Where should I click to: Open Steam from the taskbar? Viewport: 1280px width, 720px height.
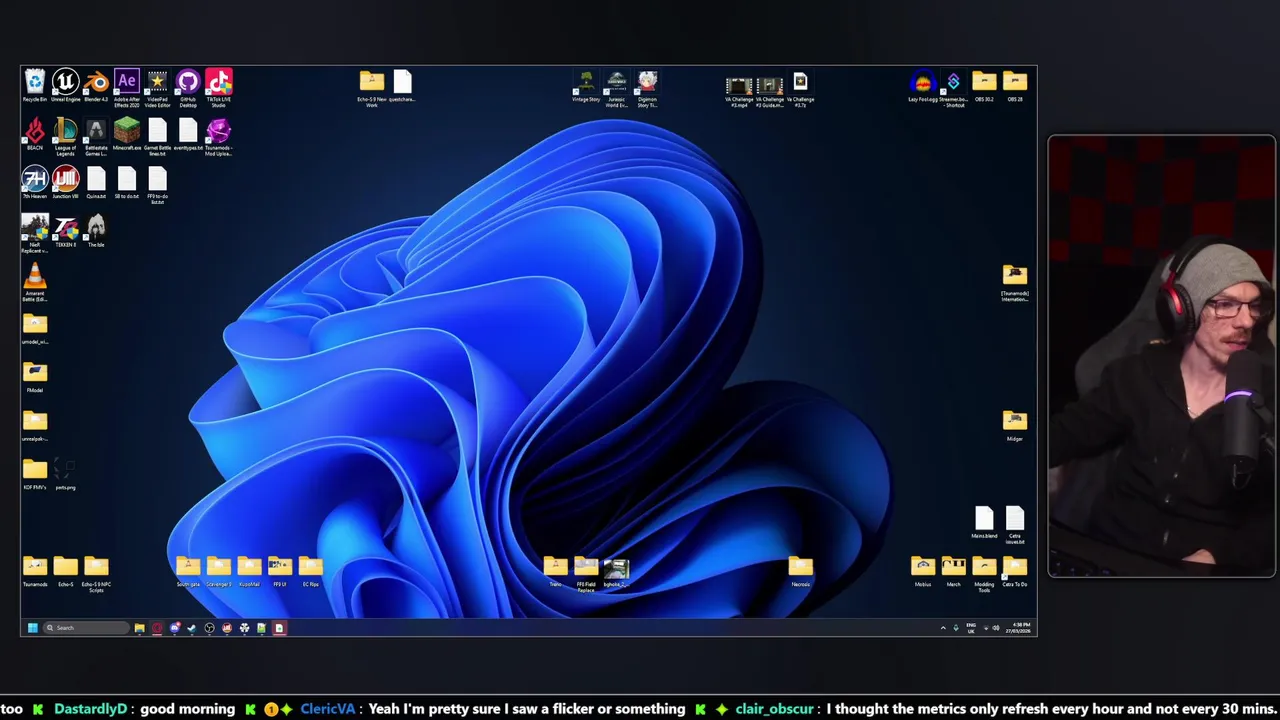[x=191, y=628]
